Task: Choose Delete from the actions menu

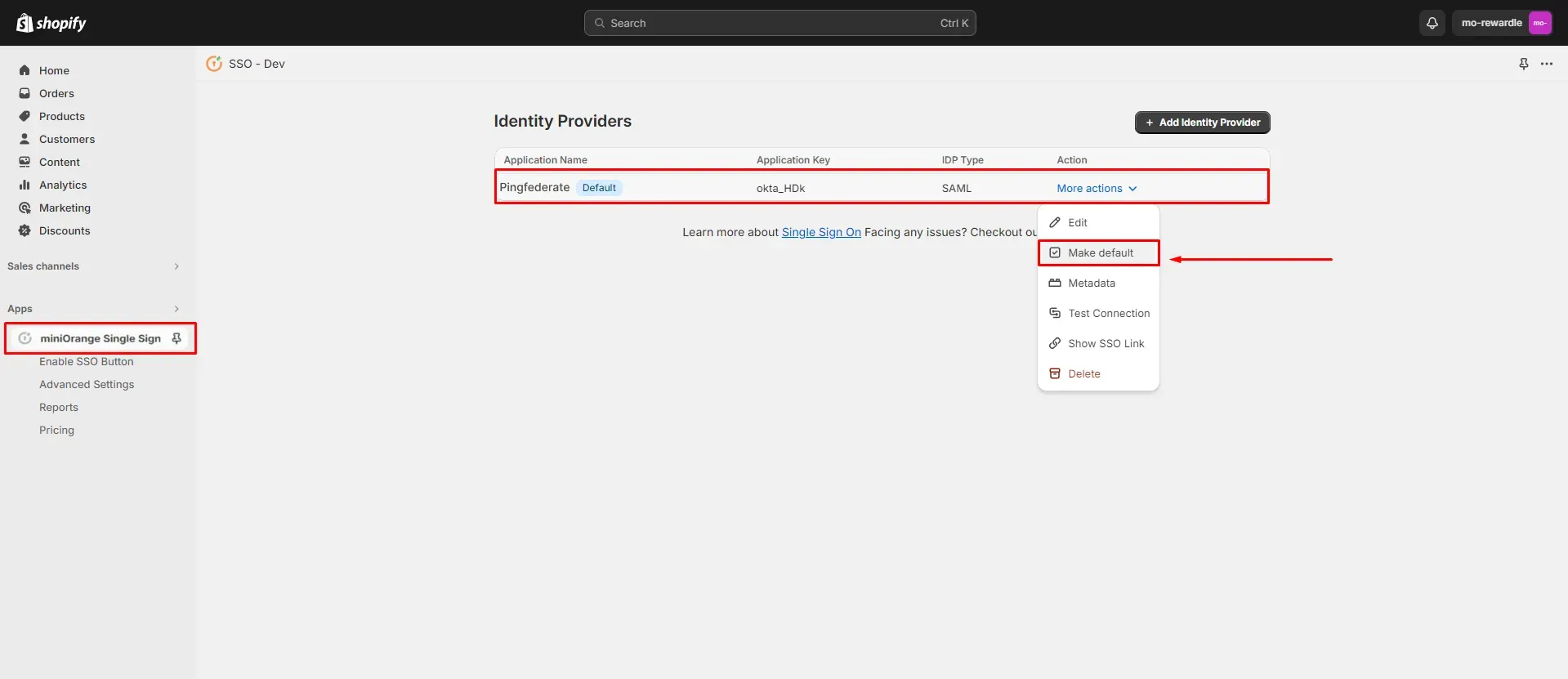Action: [1098, 373]
